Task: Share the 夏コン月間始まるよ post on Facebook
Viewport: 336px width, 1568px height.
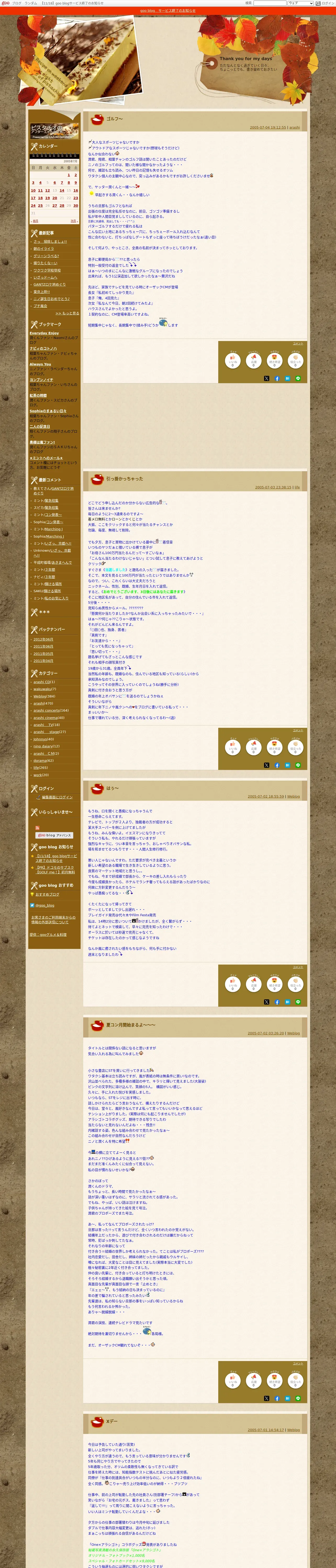Action: coord(277,1399)
